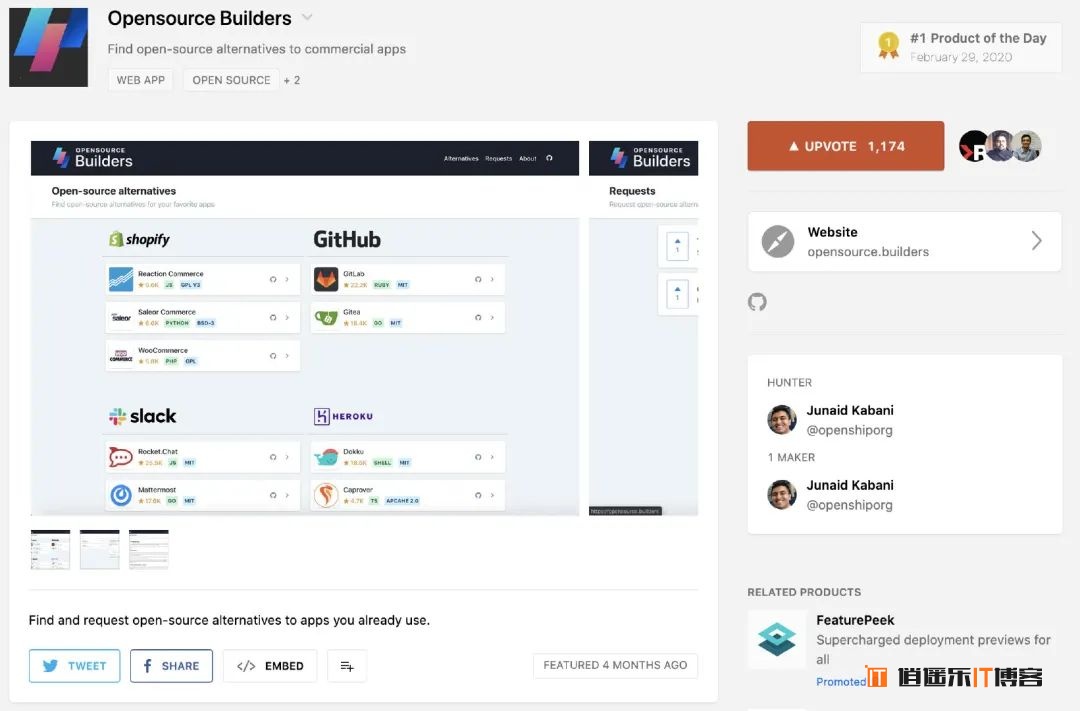Click the Opensource Builders logo in screenshot header
Image resolution: width=1080 pixels, height=711 pixels.
pyautogui.click(x=92, y=158)
